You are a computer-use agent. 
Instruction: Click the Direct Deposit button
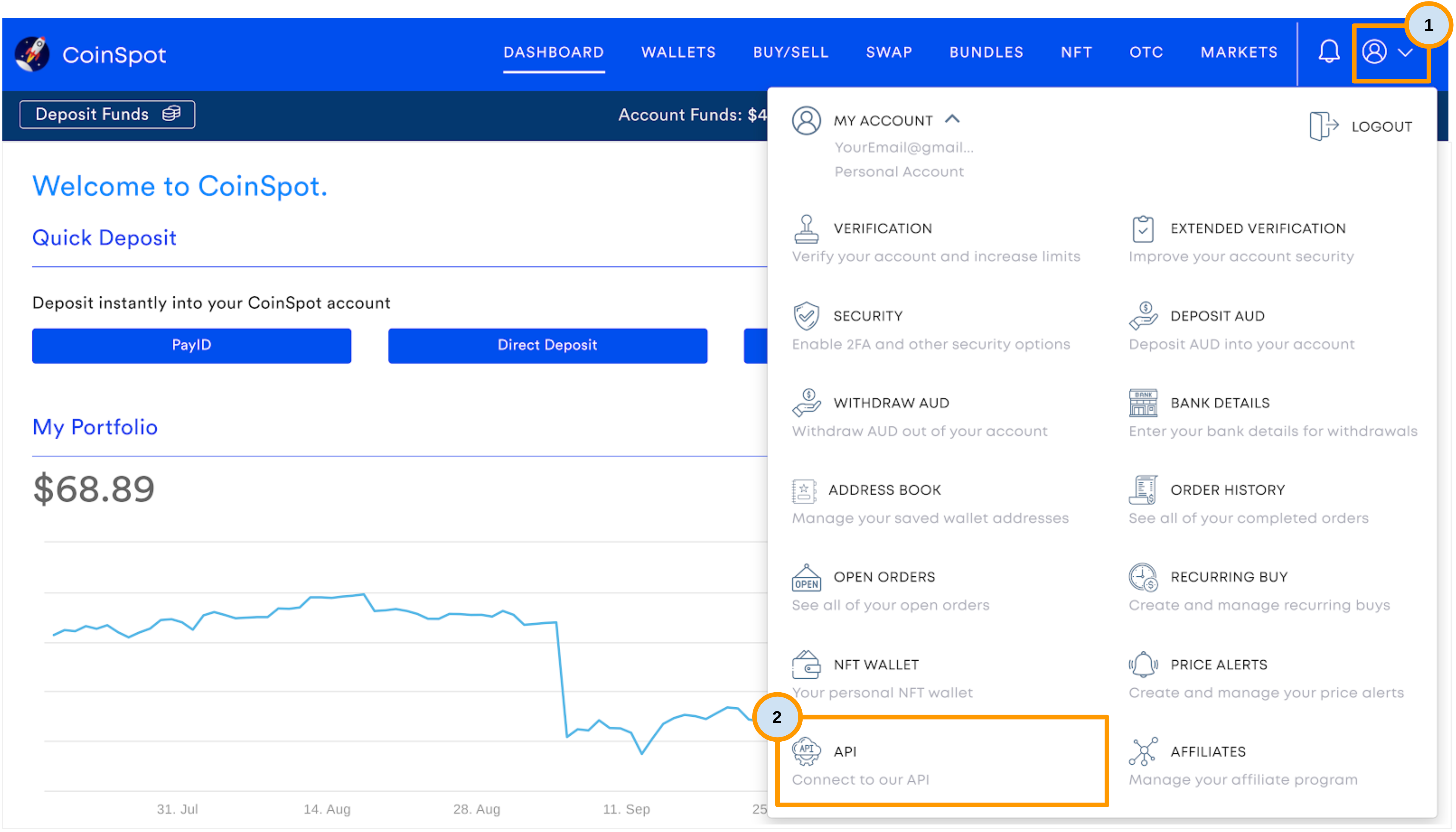[x=547, y=345]
